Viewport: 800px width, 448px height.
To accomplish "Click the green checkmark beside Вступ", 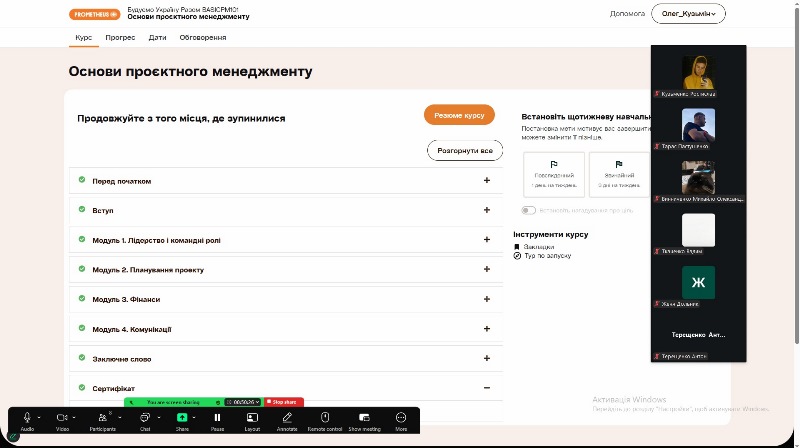I will (x=82, y=209).
